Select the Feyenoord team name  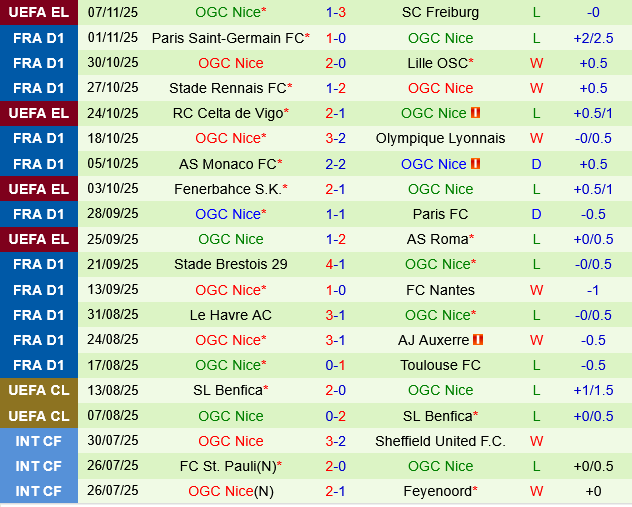click(437, 491)
